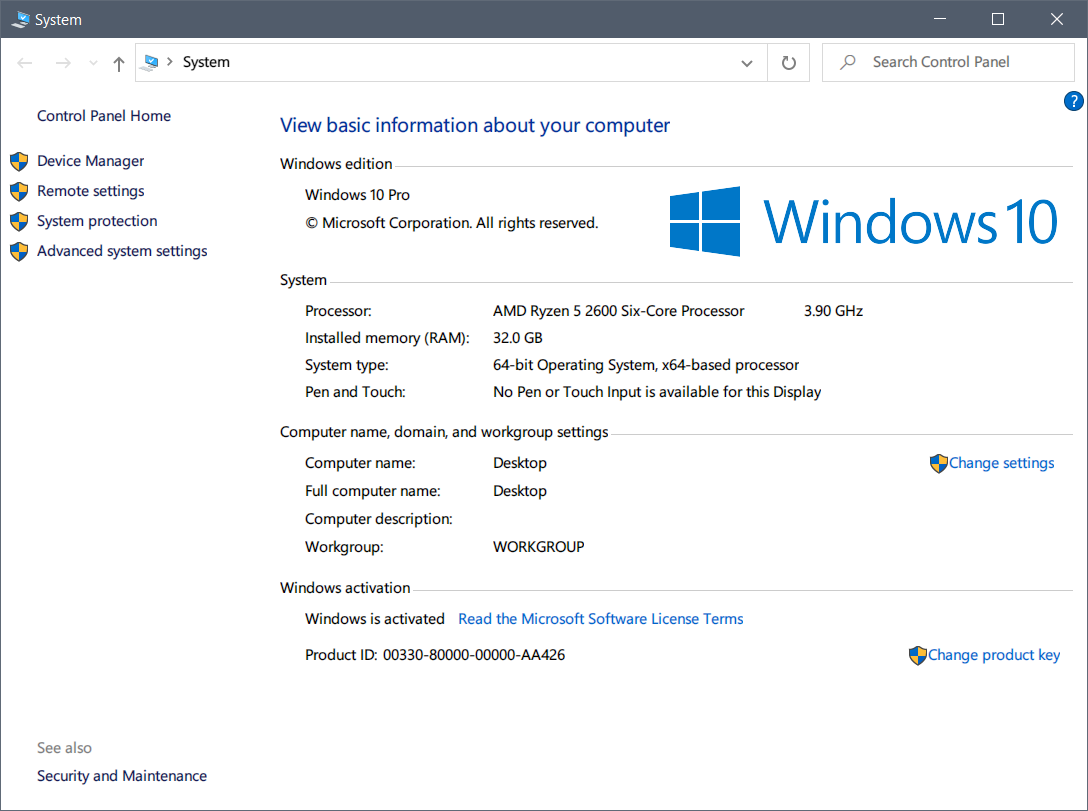Open Remote settings

(x=91, y=191)
